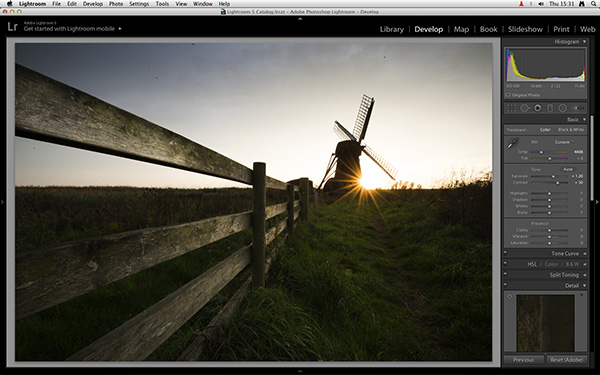Toggle the Tone Curve panel on/off switch
600x375 pixels.
coord(505,253)
